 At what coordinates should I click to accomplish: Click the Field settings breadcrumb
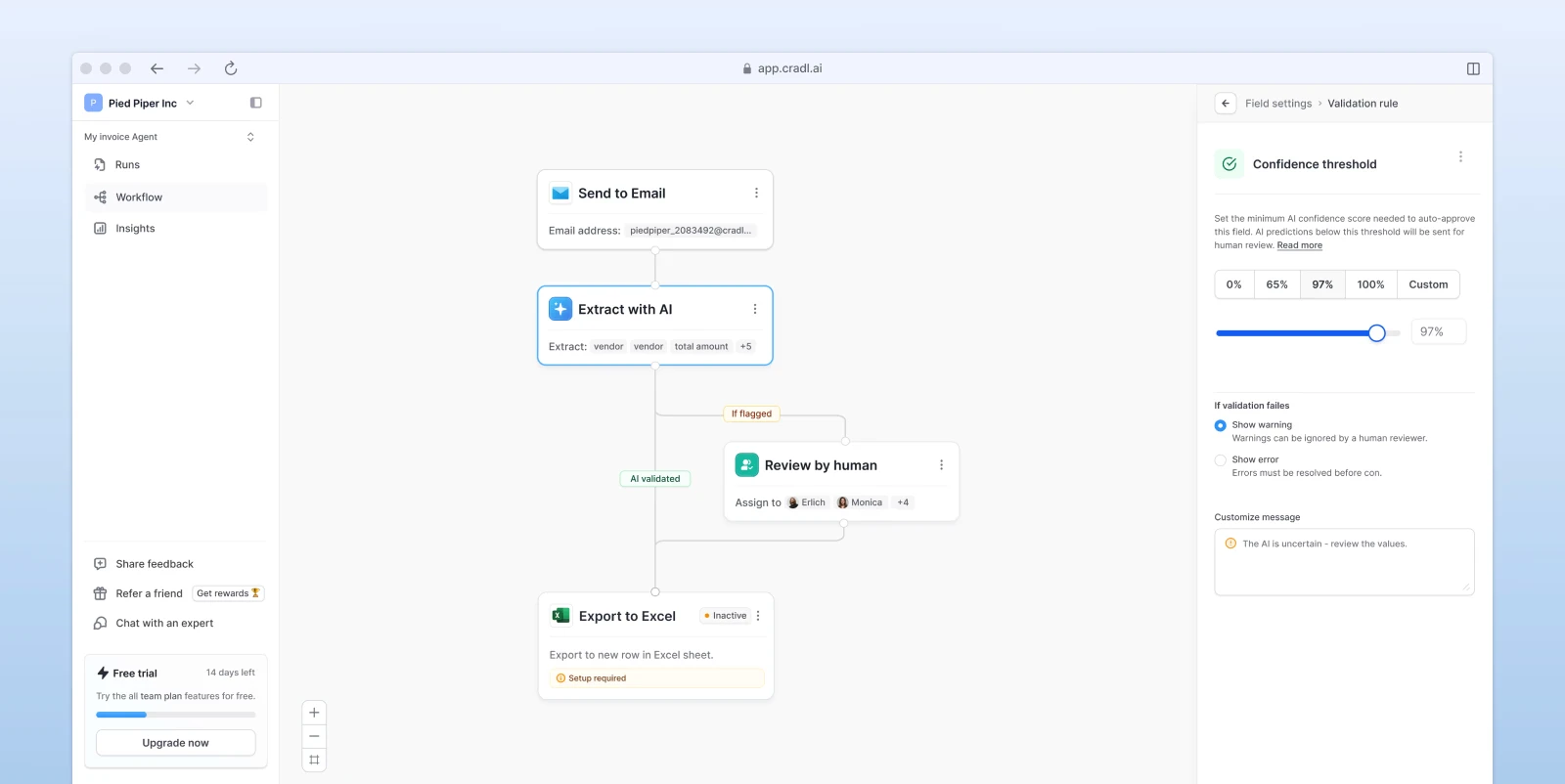coord(1278,104)
